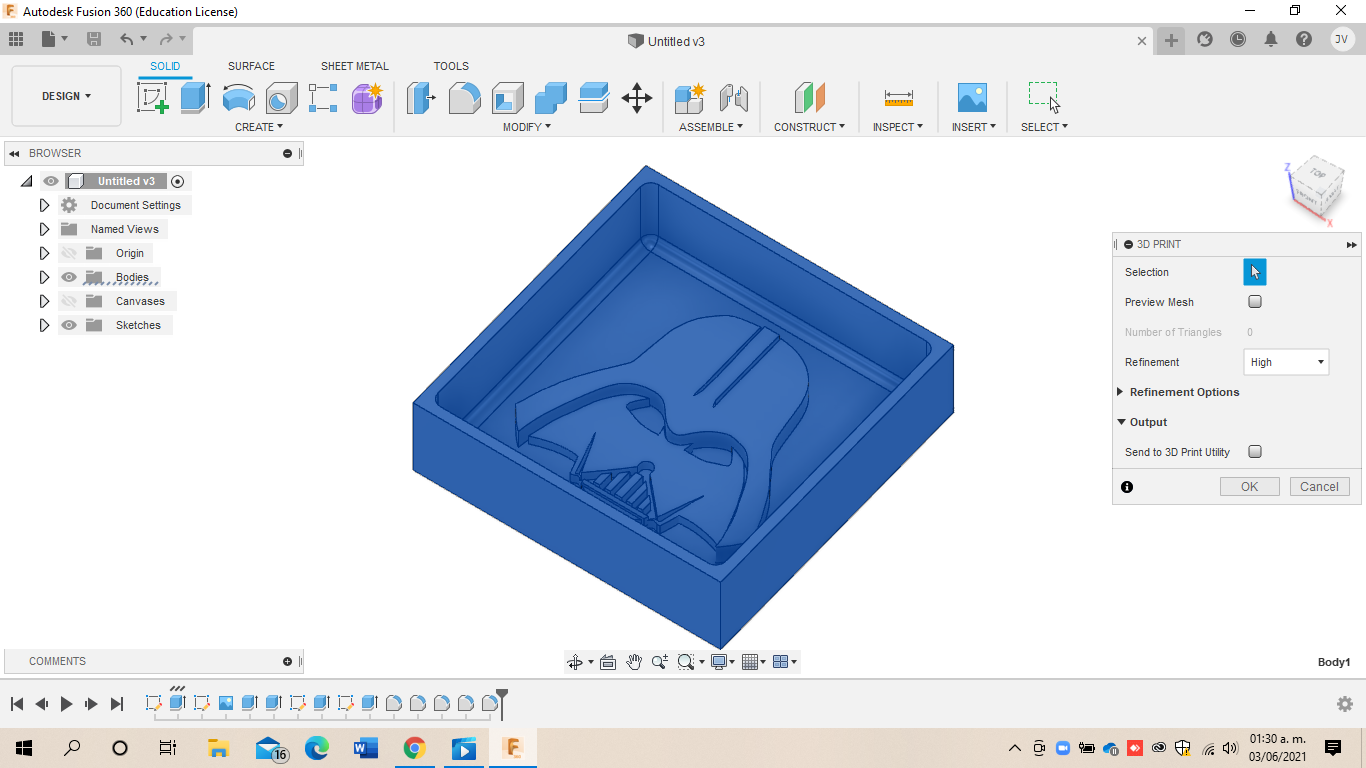
Task: Select the Shell tool
Action: point(508,98)
